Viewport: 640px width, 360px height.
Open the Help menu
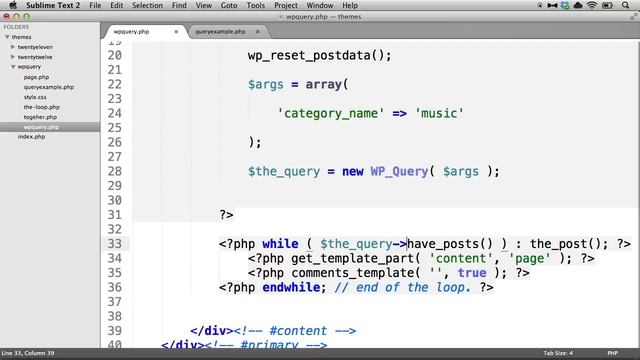coord(350,5)
